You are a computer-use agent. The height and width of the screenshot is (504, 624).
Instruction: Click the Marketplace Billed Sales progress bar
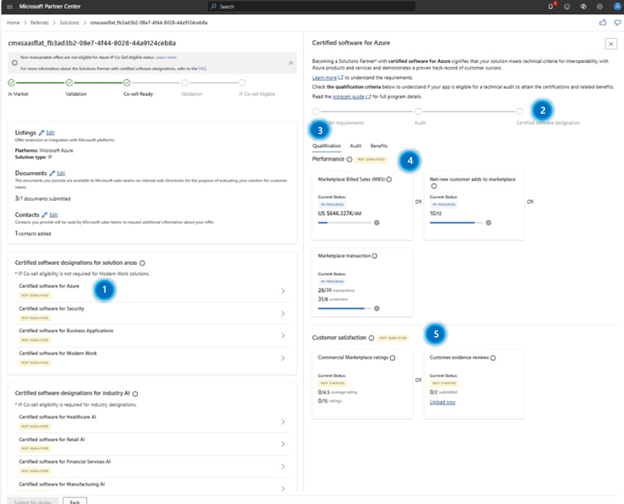[x=346, y=223]
